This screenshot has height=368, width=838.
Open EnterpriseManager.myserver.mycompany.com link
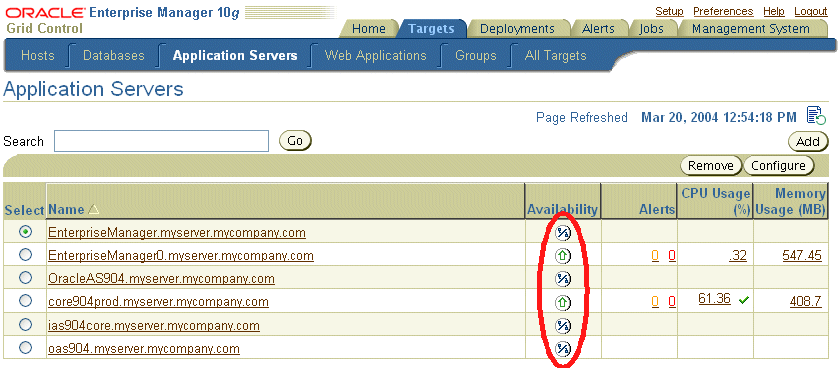tap(177, 233)
